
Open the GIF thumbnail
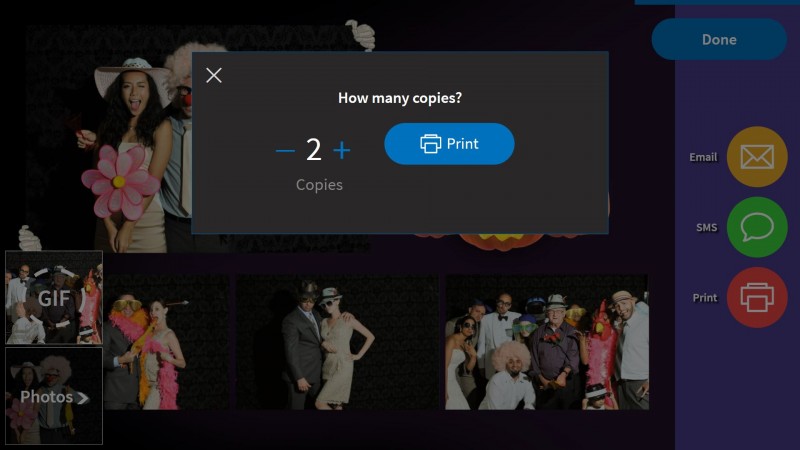tap(54, 297)
